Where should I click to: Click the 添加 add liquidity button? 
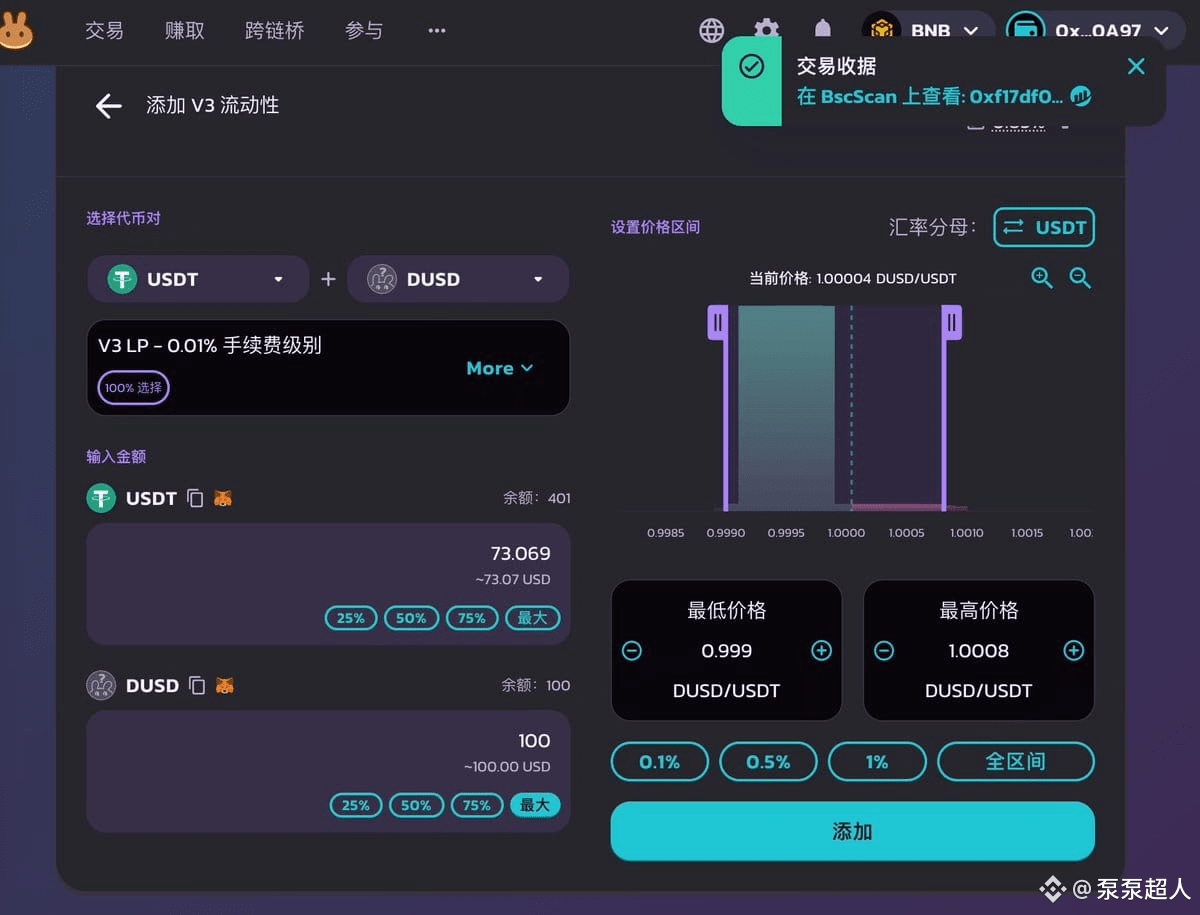click(x=851, y=831)
